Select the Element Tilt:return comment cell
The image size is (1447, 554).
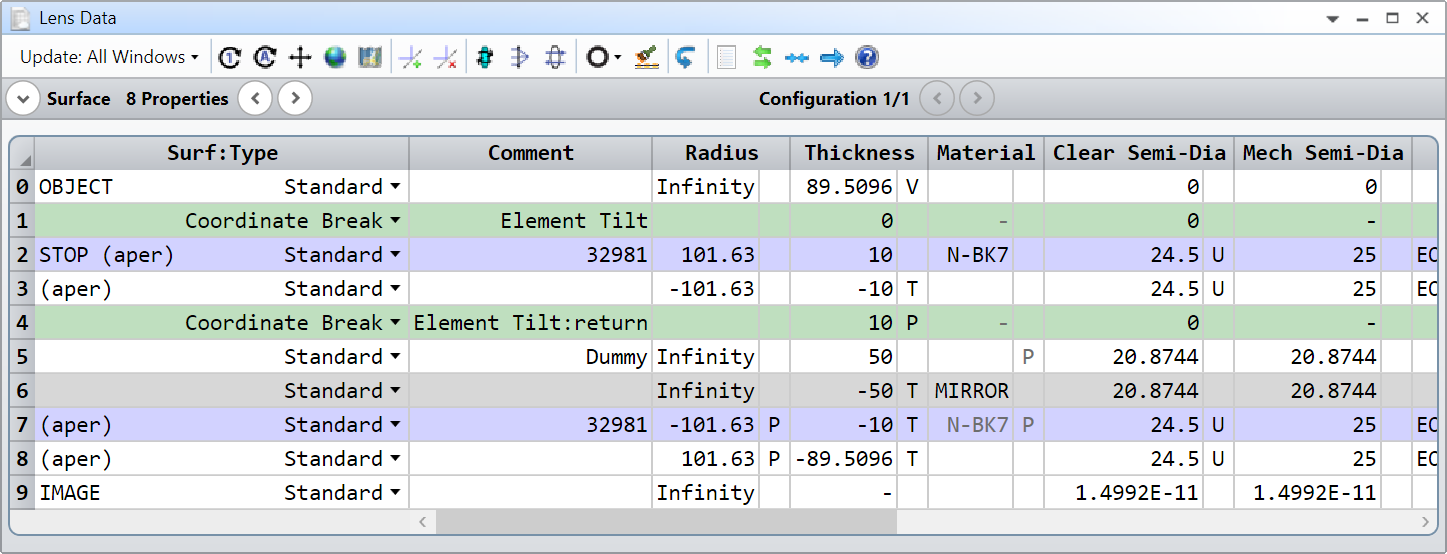click(530, 323)
